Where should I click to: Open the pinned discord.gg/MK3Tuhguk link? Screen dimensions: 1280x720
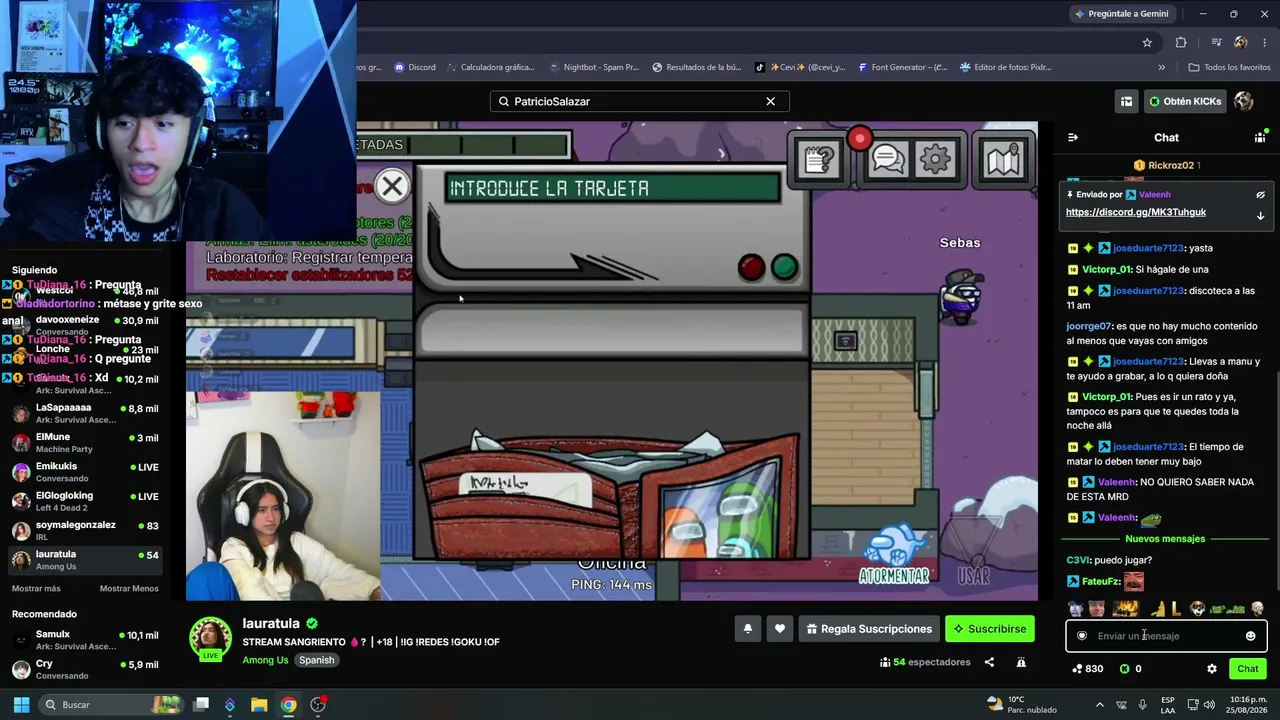(x=1136, y=212)
